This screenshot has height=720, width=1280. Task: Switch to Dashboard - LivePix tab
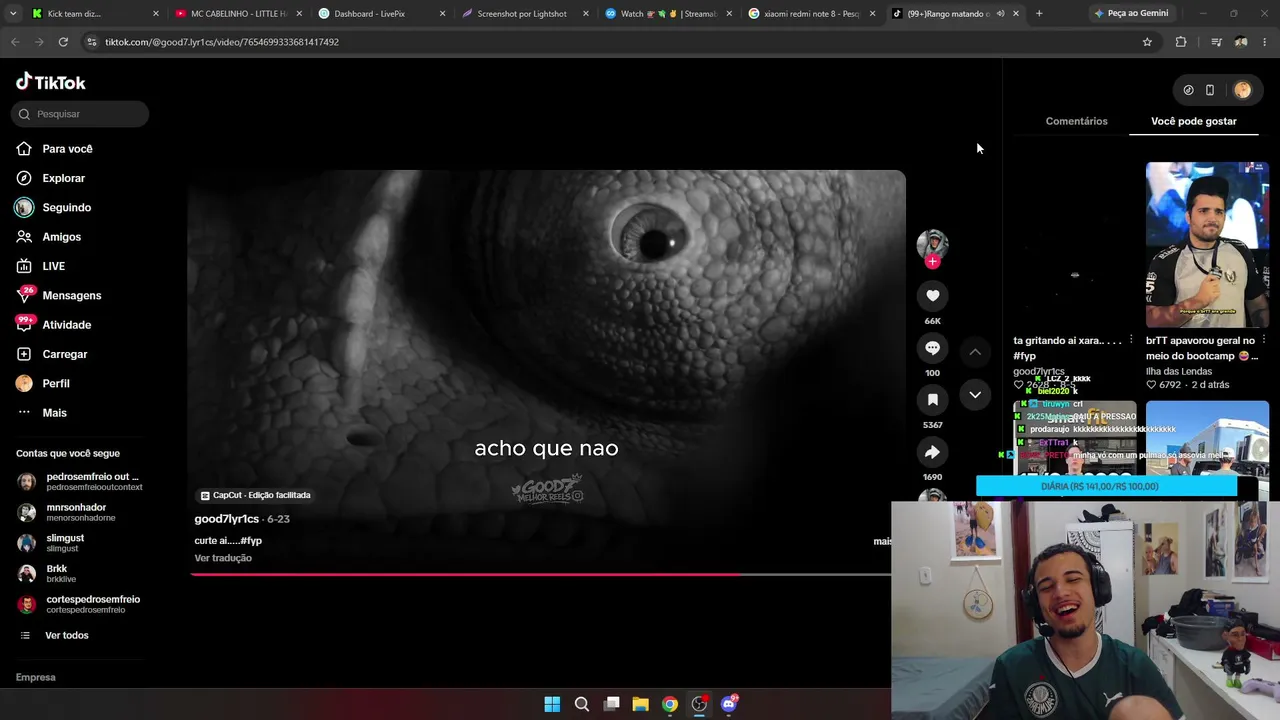pos(381,14)
